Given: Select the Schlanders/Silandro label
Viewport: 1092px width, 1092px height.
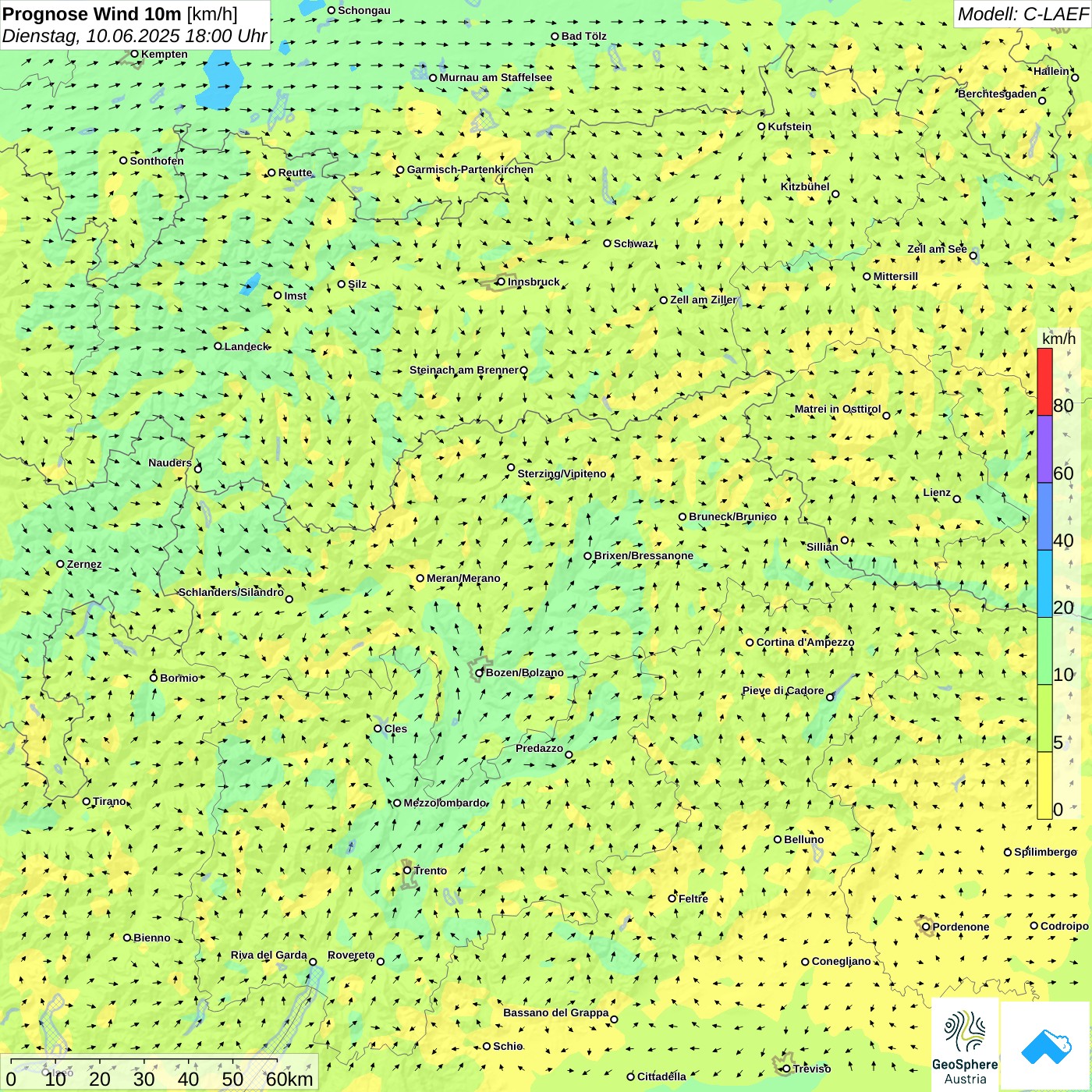Looking at the screenshot, I should (231, 592).
